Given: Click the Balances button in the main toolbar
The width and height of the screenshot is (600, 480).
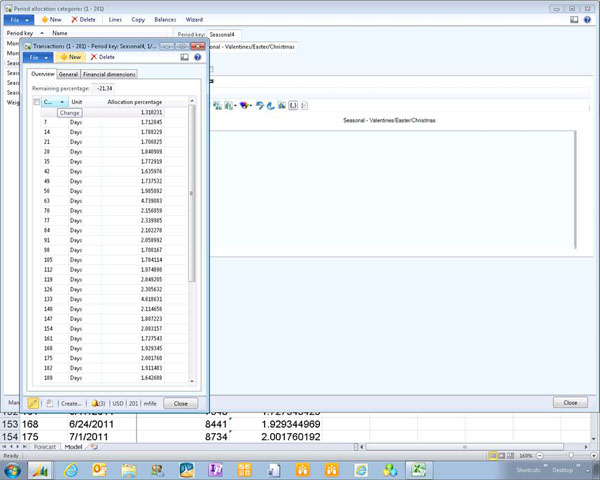Looking at the screenshot, I should click(164, 19).
